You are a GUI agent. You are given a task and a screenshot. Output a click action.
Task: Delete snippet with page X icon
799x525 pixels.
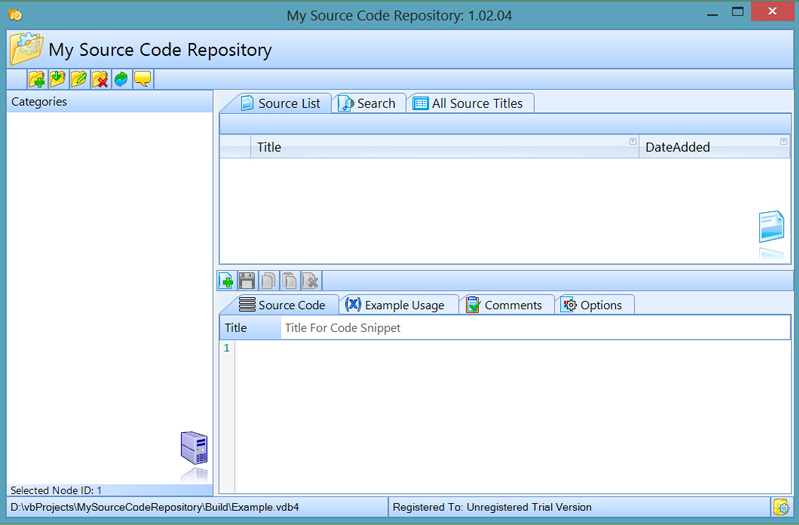coord(310,281)
